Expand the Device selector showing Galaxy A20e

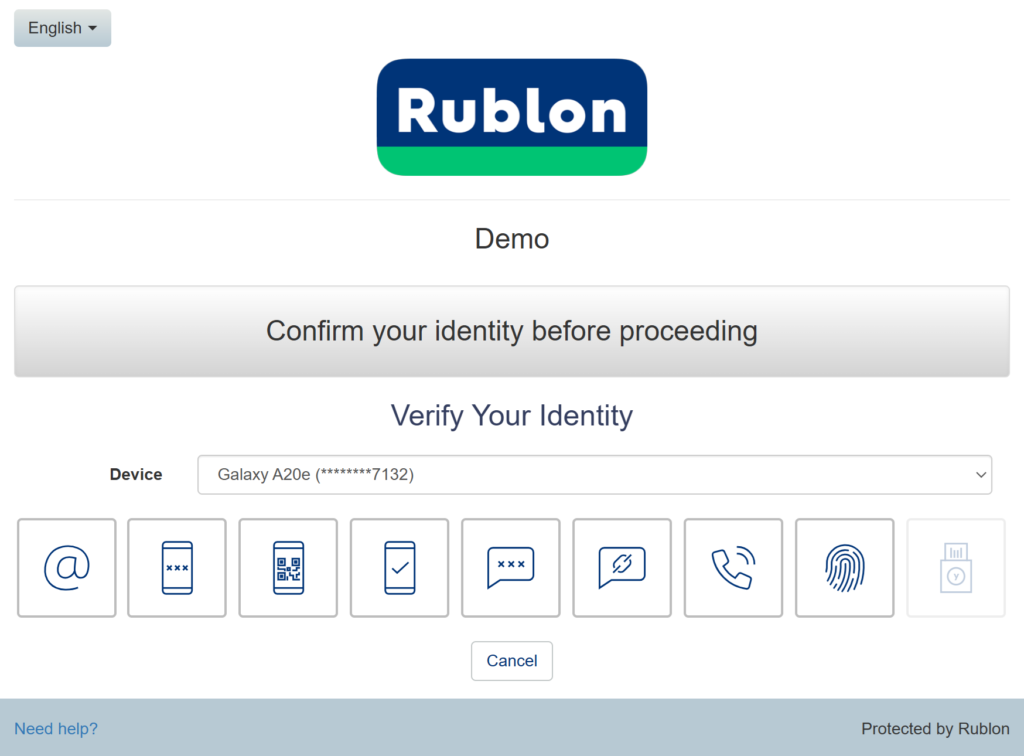[594, 475]
